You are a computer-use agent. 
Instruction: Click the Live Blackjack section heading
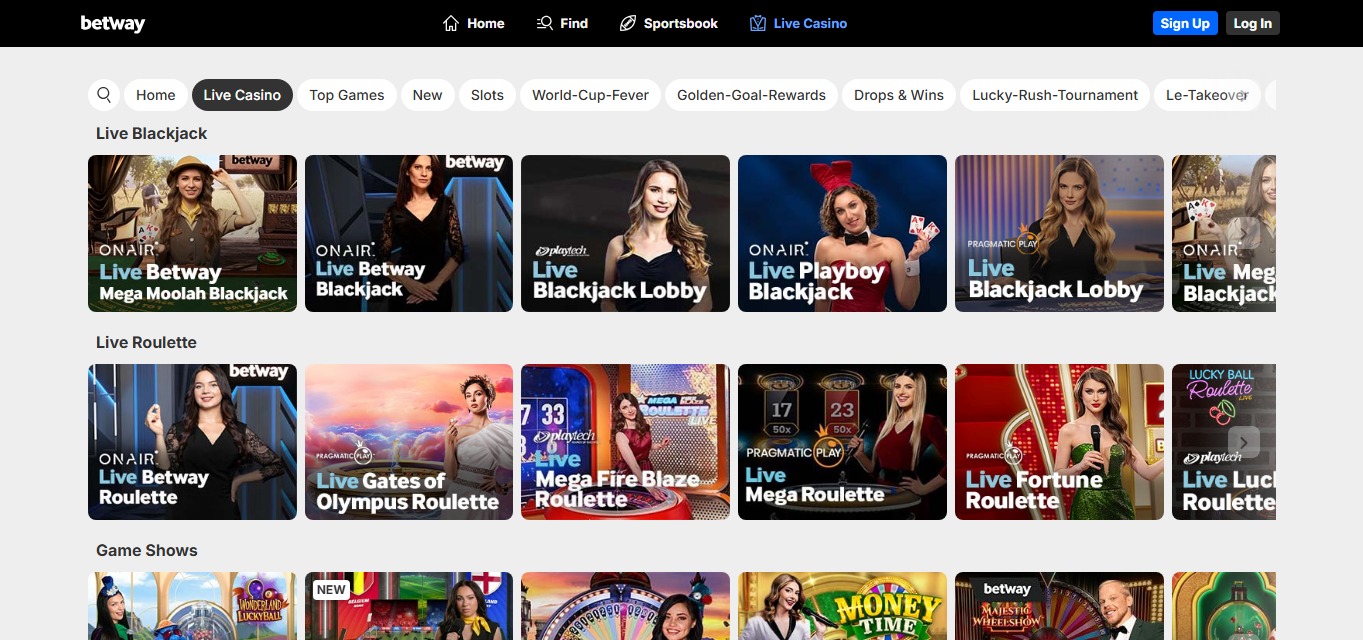click(x=152, y=133)
